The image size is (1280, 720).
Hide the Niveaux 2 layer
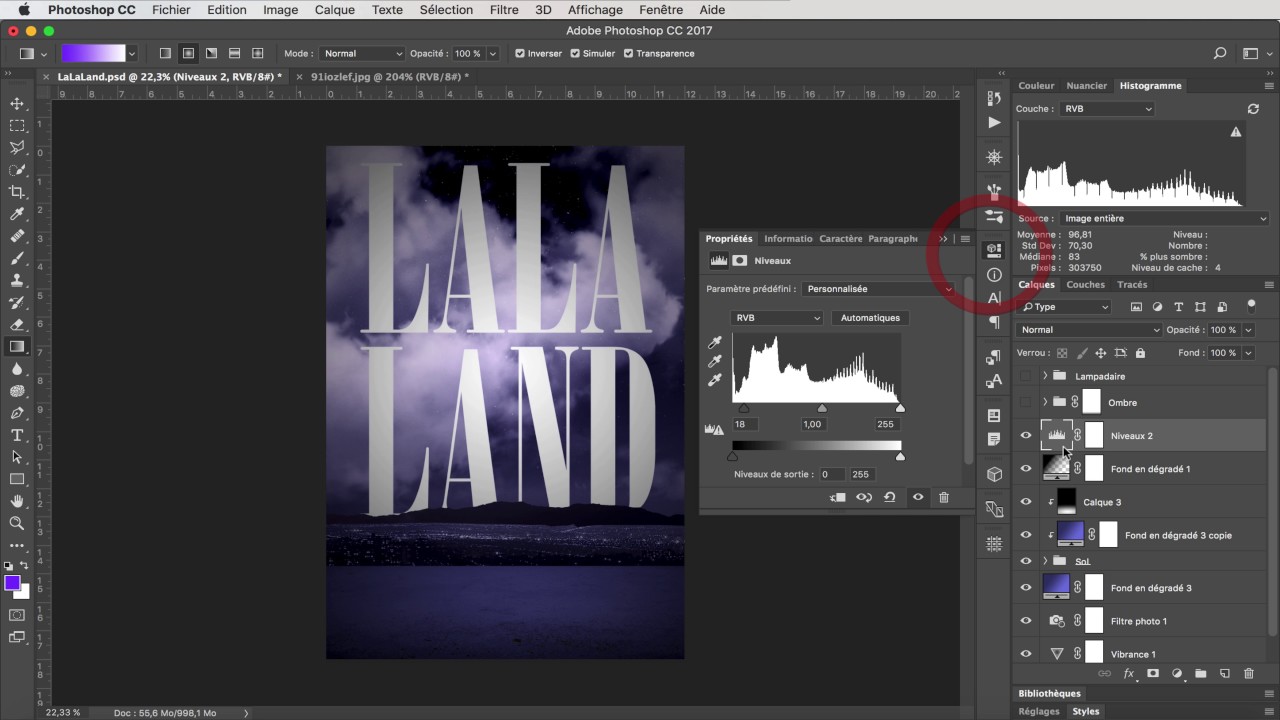[x=1025, y=435]
